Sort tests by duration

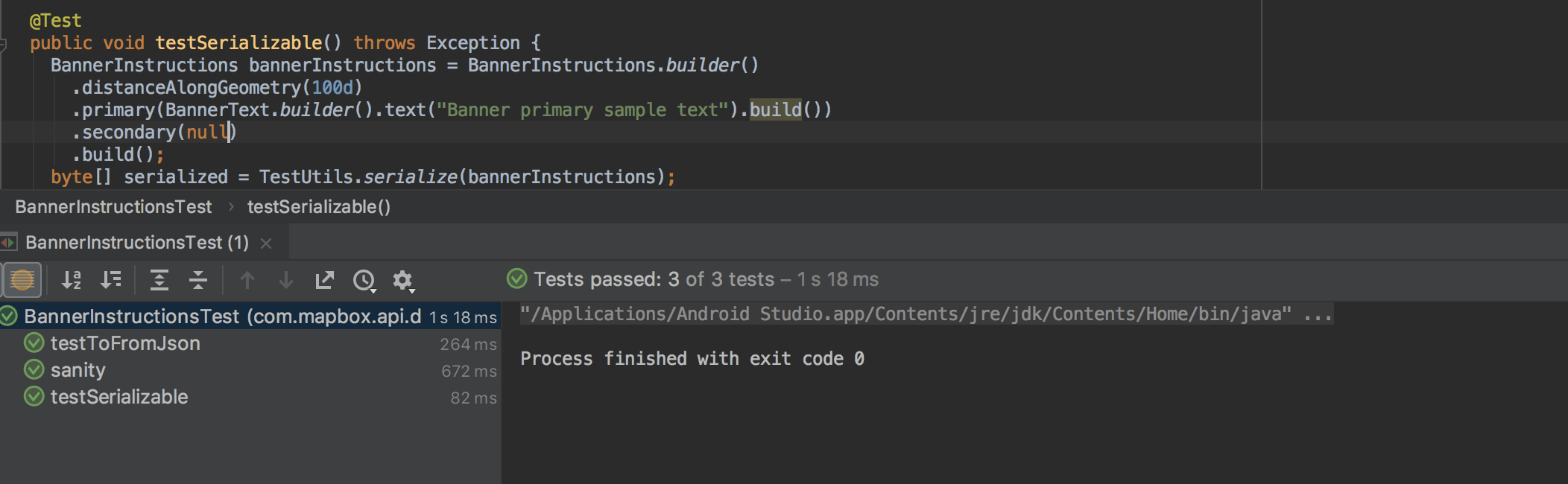[111, 281]
